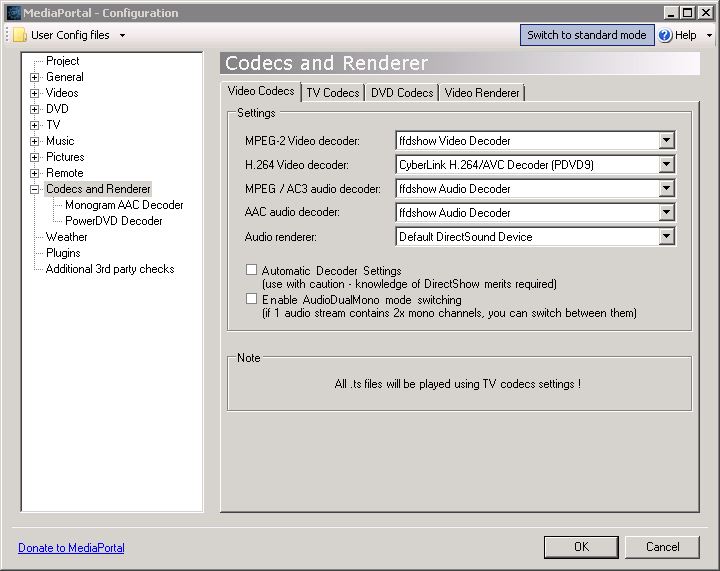Select Music in the tree
Screen dimensions: 720x571
(x=60, y=141)
